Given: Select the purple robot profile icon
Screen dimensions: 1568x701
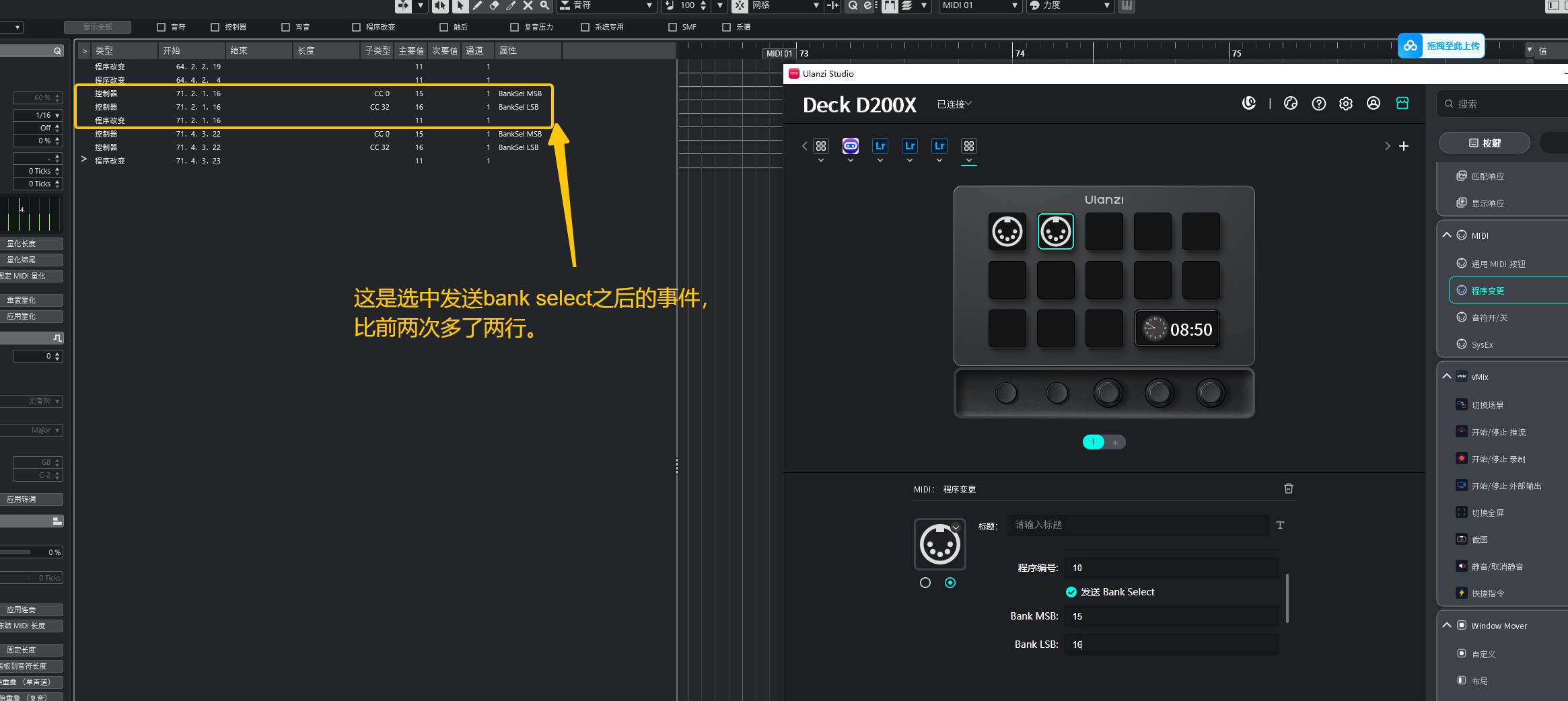Looking at the screenshot, I should [x=851, y=146].
